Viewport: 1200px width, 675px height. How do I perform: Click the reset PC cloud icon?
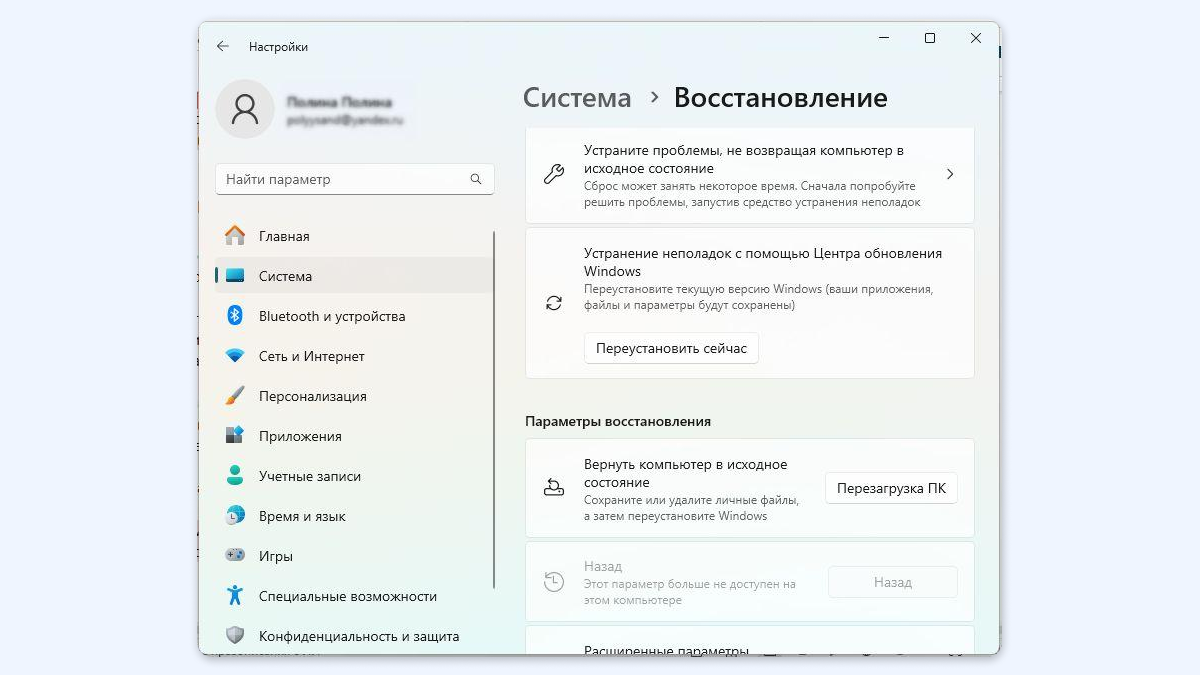[x=554, y=488]
